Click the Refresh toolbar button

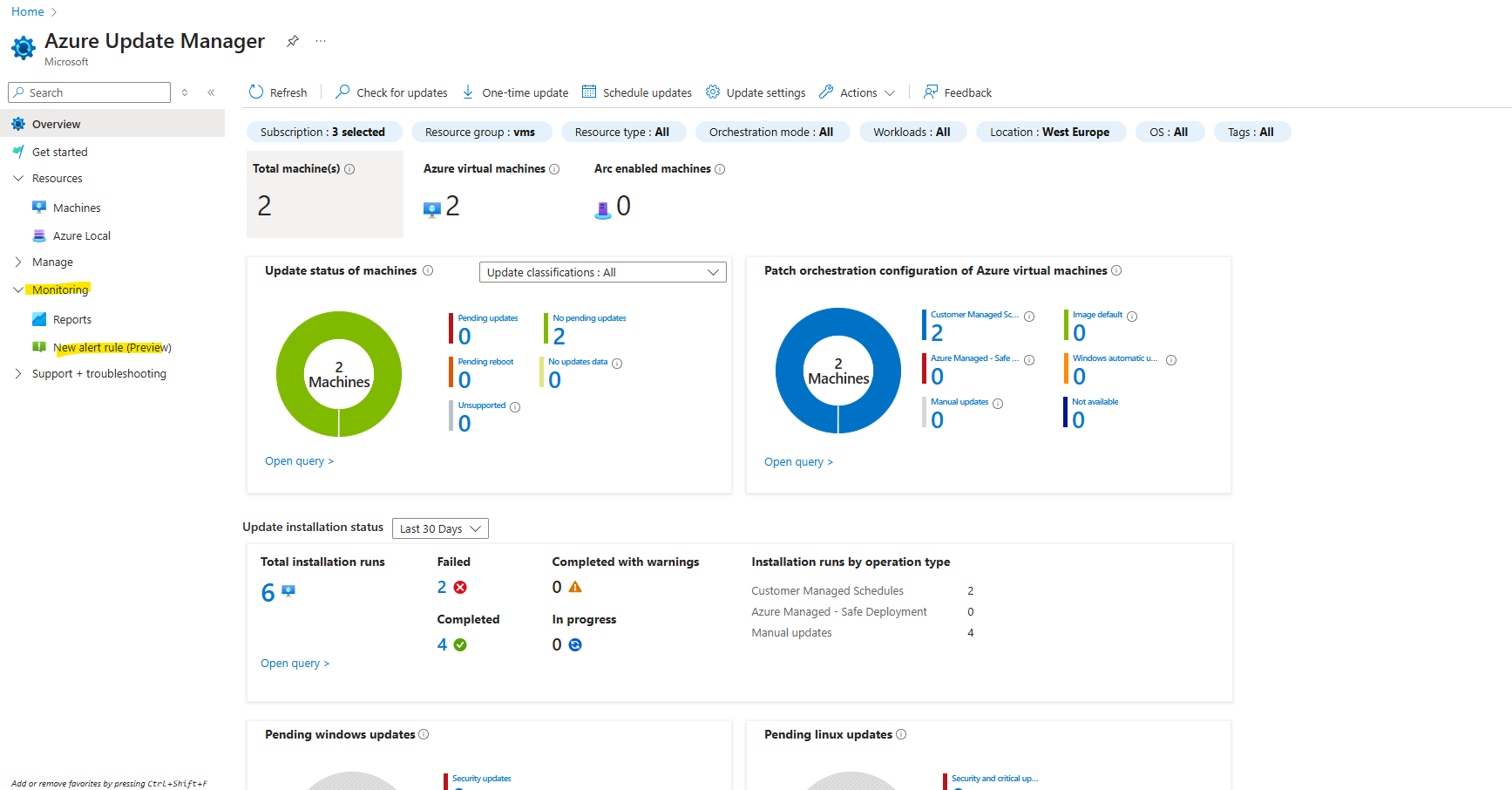pos(278,92)
